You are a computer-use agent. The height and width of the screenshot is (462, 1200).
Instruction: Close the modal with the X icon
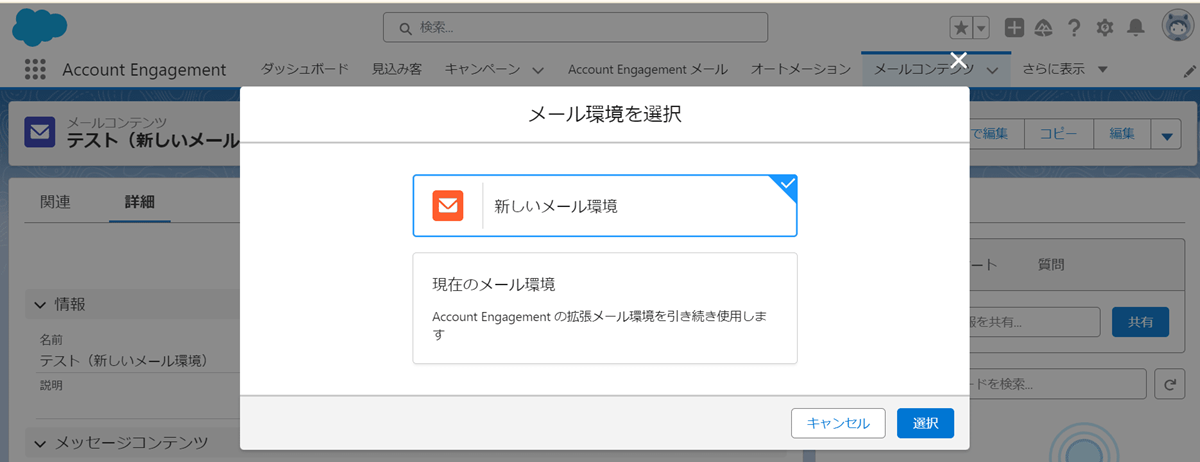pos(958,60)
